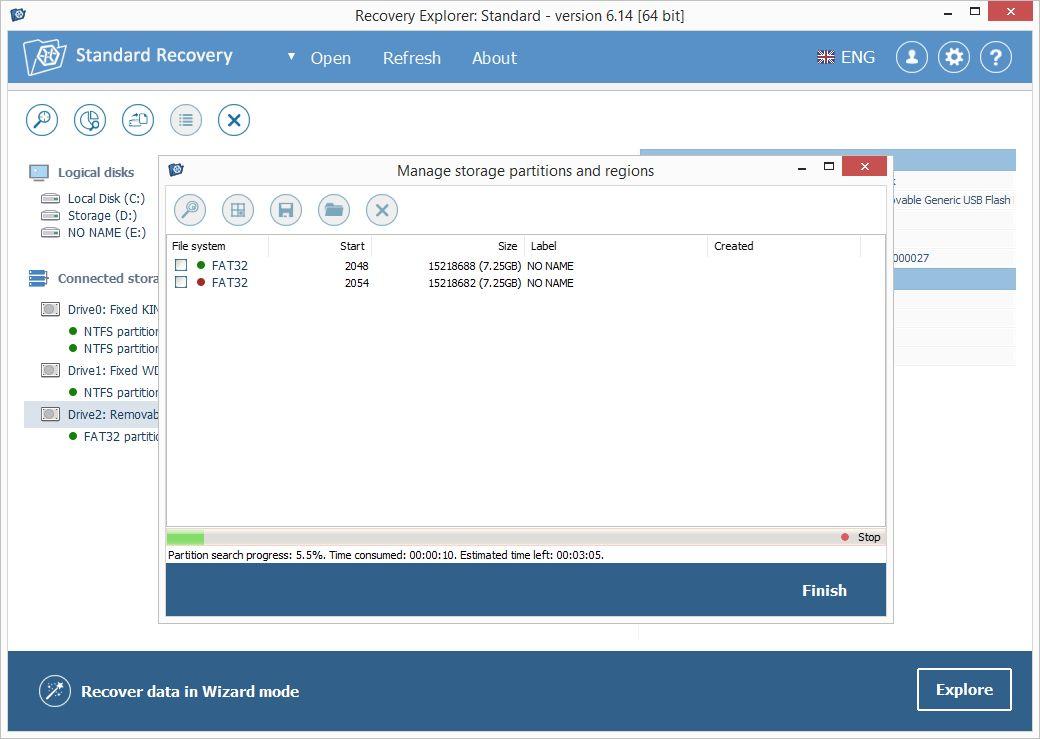Open the user account icon in header

(x=912, y=58)
